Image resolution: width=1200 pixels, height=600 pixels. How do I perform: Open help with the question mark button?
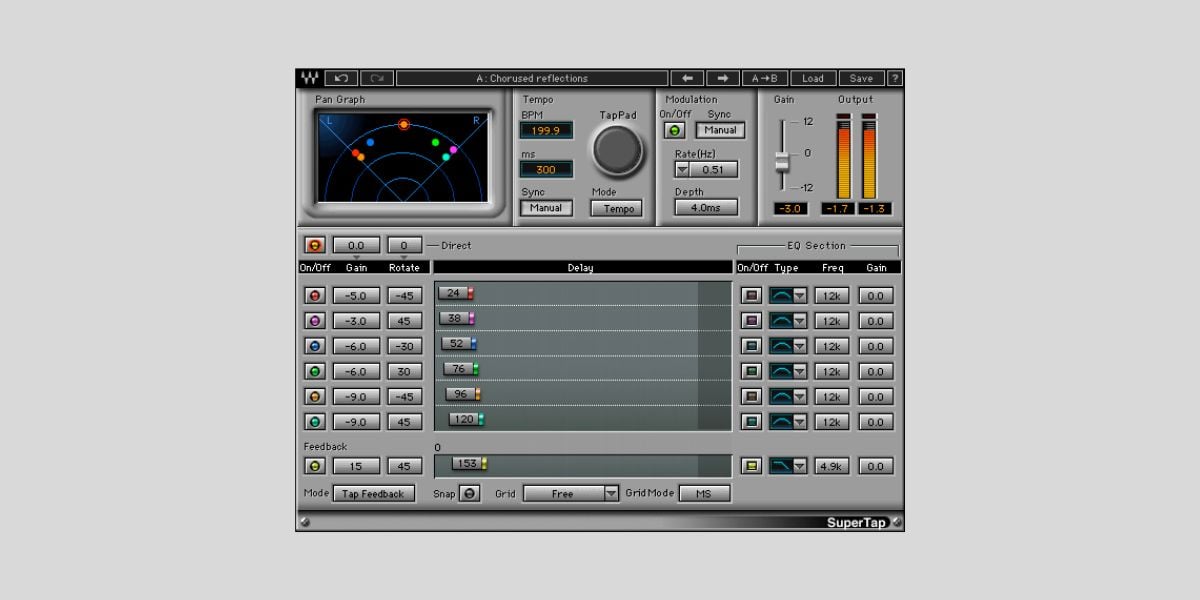[894, 78]
